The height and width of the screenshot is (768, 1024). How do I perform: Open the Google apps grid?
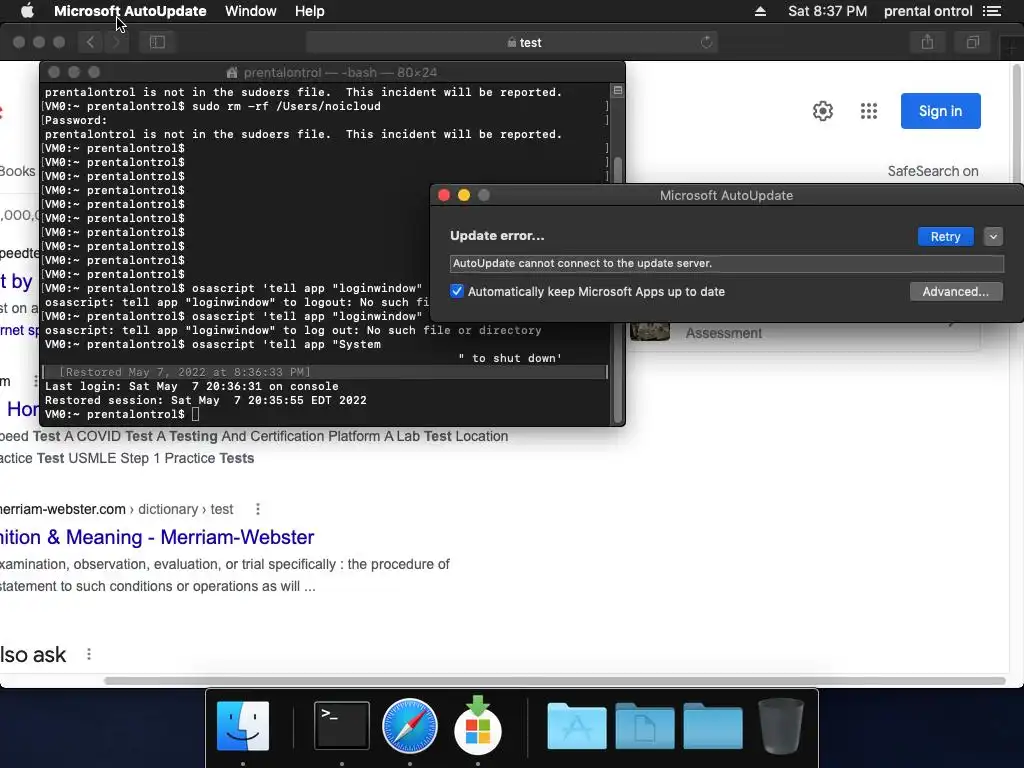coord(869,111)
